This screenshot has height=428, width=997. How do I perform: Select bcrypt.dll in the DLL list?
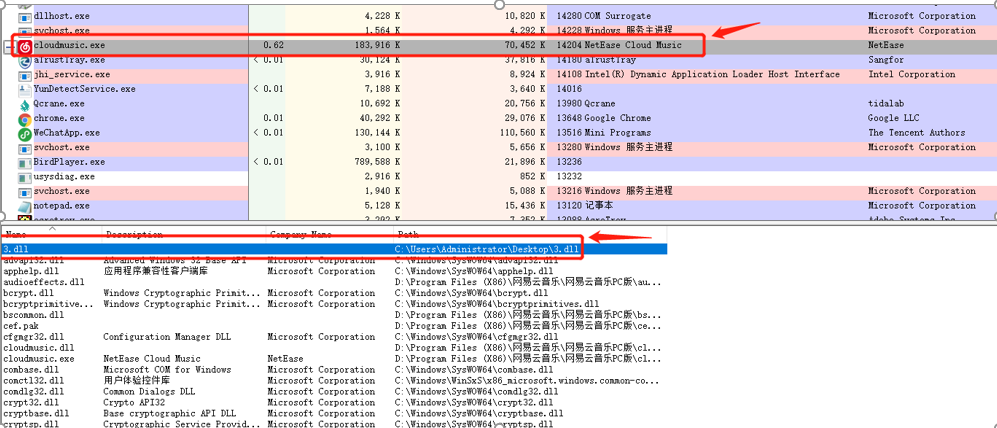click(29, 293)
